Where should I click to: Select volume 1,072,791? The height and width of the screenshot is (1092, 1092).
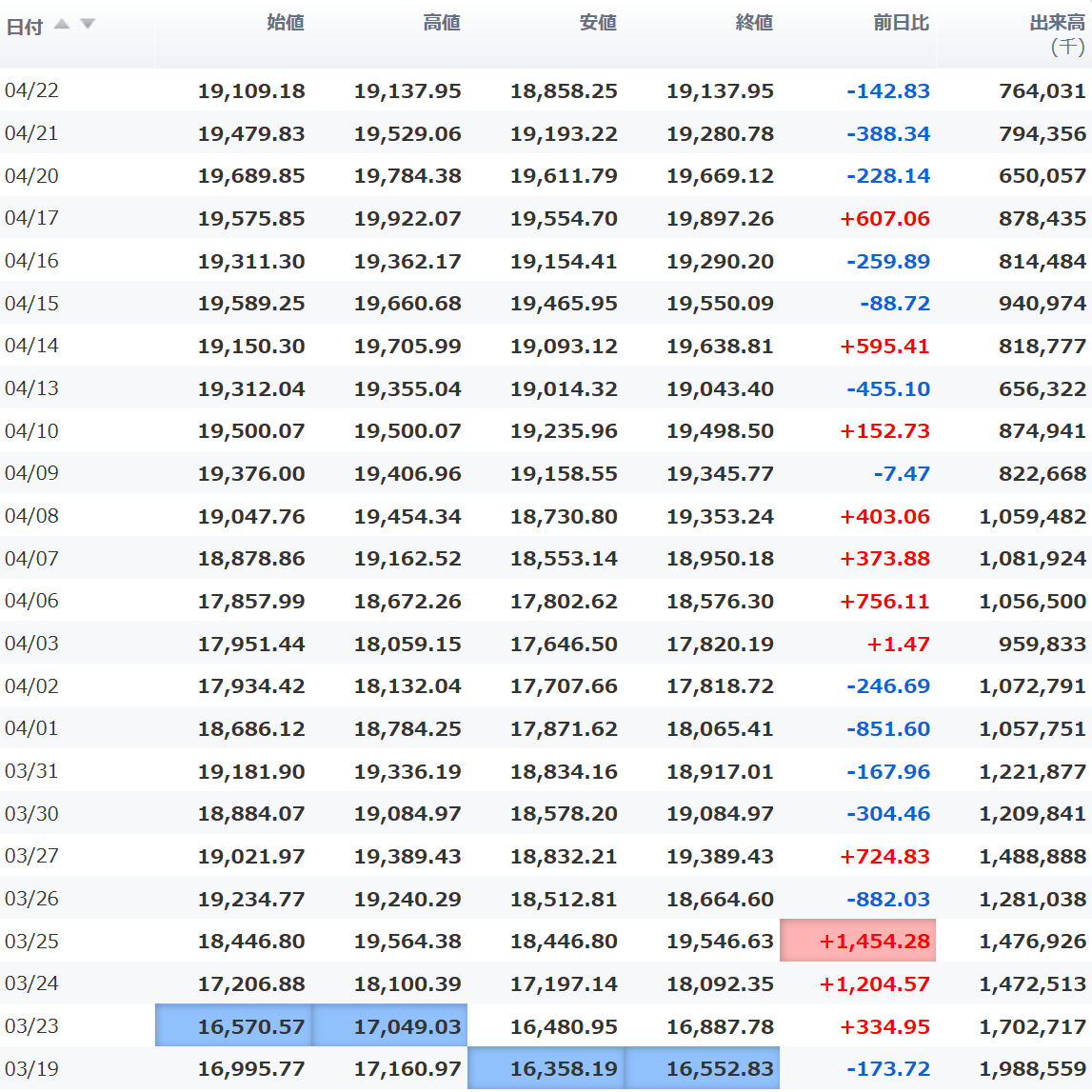pyautogui.click(x=1033, y=686)
